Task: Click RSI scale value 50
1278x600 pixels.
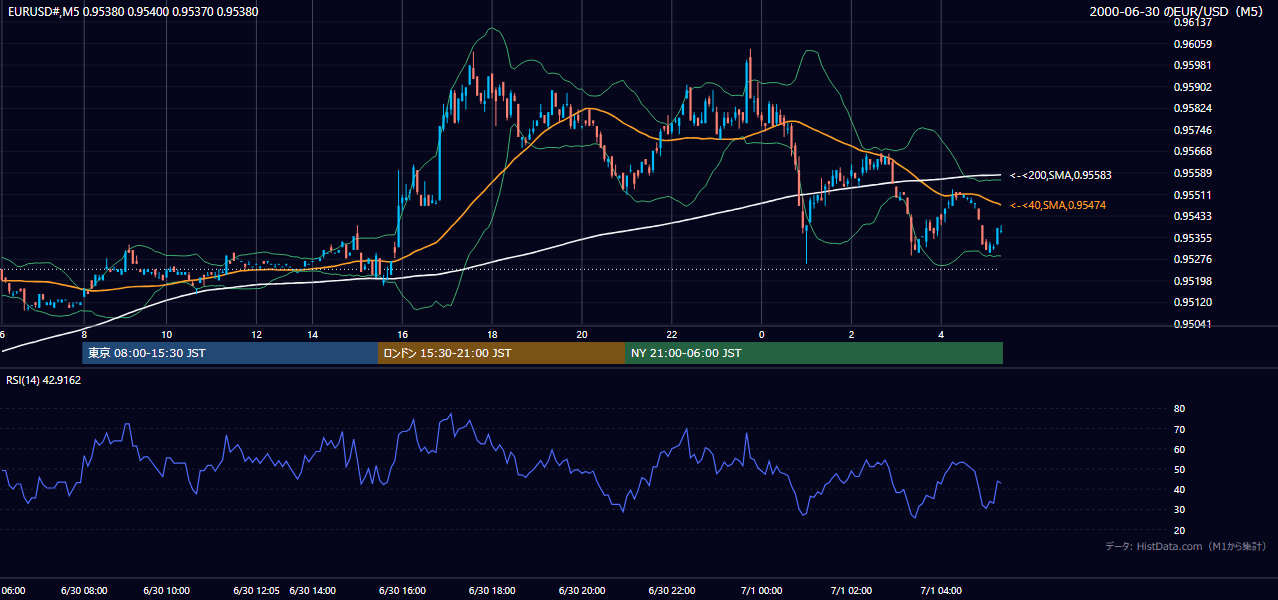Action: (x=1179, y=469)
